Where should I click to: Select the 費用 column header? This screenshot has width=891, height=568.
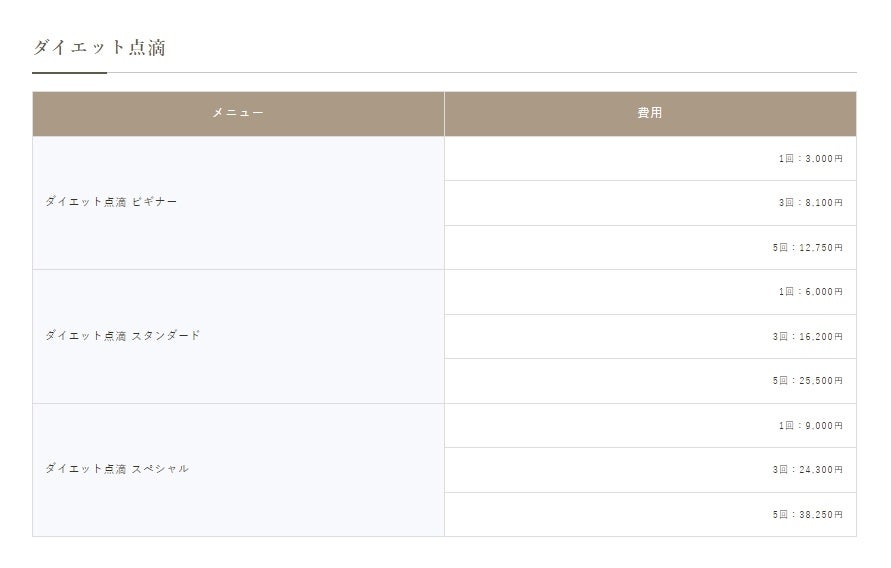click(x=650, y=114)
